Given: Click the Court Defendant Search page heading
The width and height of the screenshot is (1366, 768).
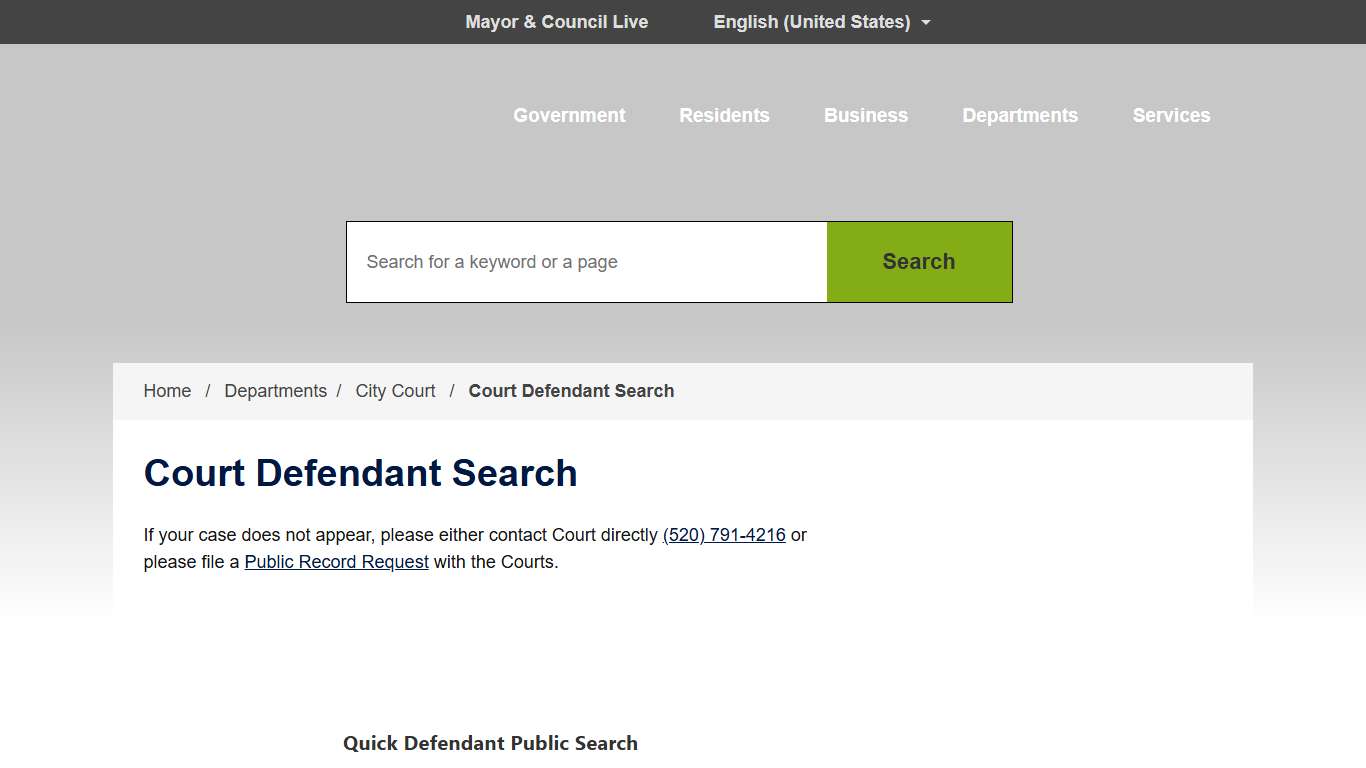Looking at the screenshot, I should 360,472.
